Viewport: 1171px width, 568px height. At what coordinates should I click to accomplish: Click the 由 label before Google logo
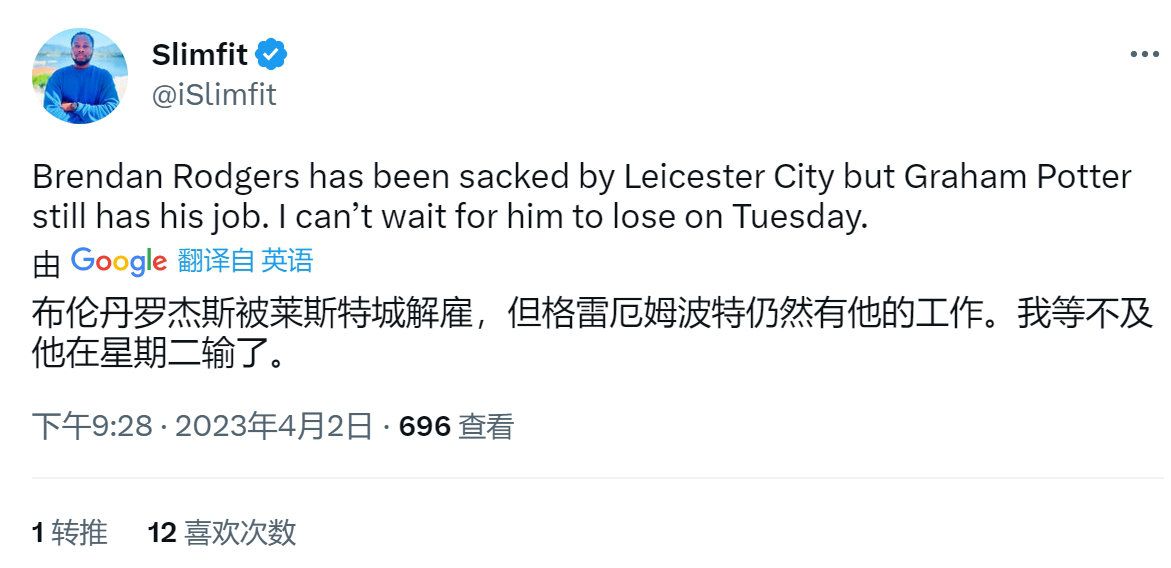coord(46,264)
